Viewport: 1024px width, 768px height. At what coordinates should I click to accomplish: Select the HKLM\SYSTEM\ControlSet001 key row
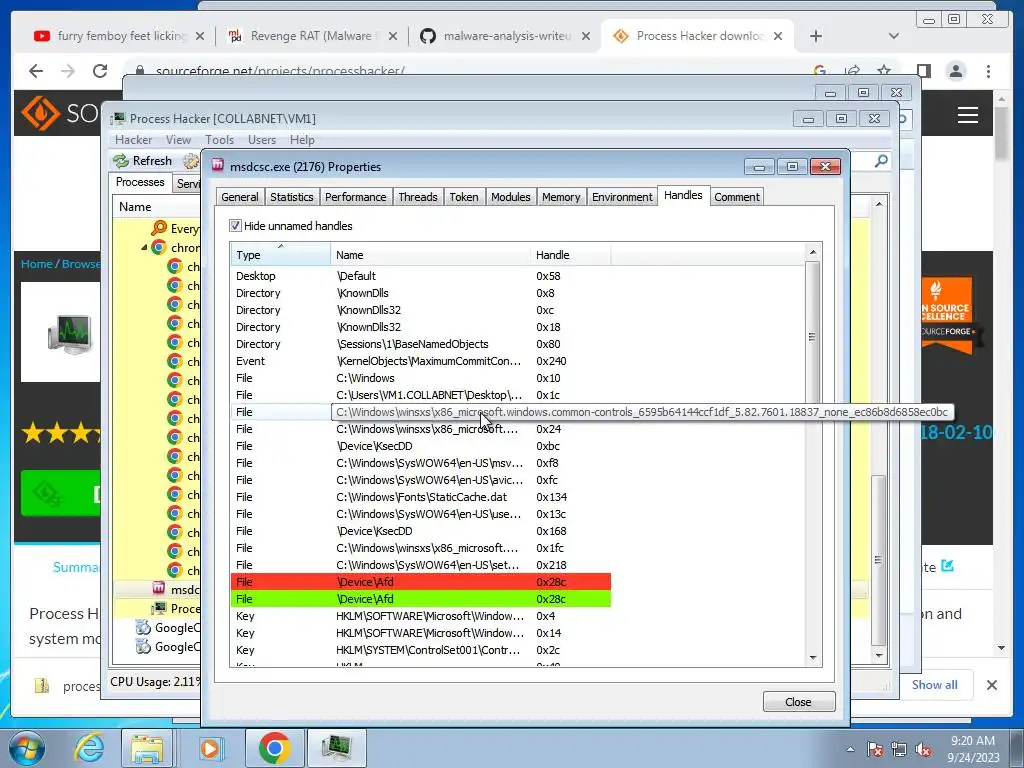(421, 650)
